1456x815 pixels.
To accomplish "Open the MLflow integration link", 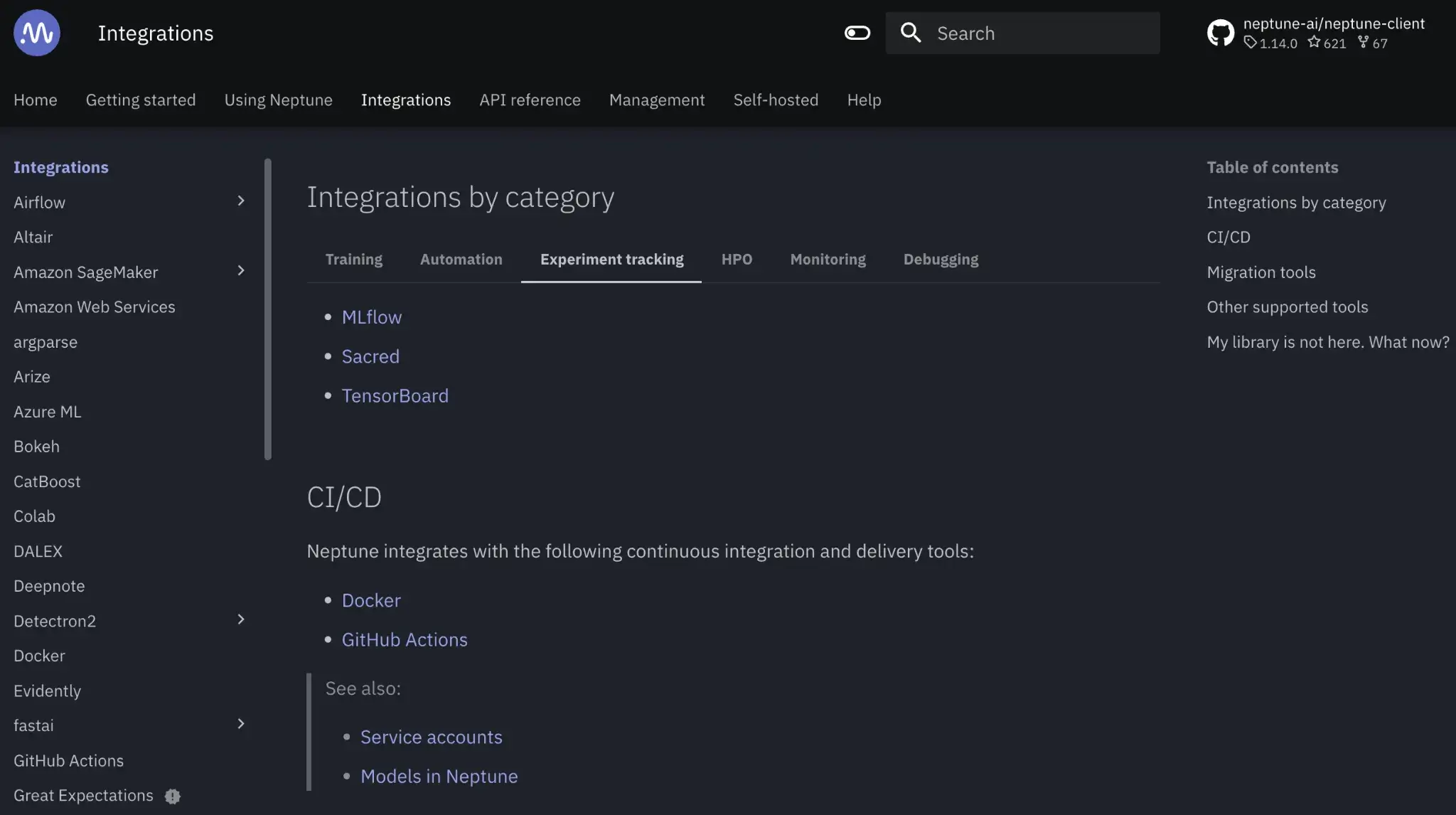I will coord(371,317).
